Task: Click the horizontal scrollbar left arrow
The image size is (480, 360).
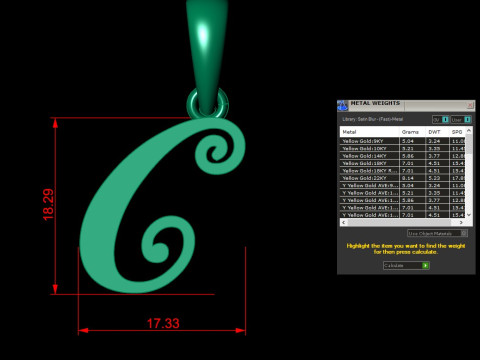Action: coord(344,222)
